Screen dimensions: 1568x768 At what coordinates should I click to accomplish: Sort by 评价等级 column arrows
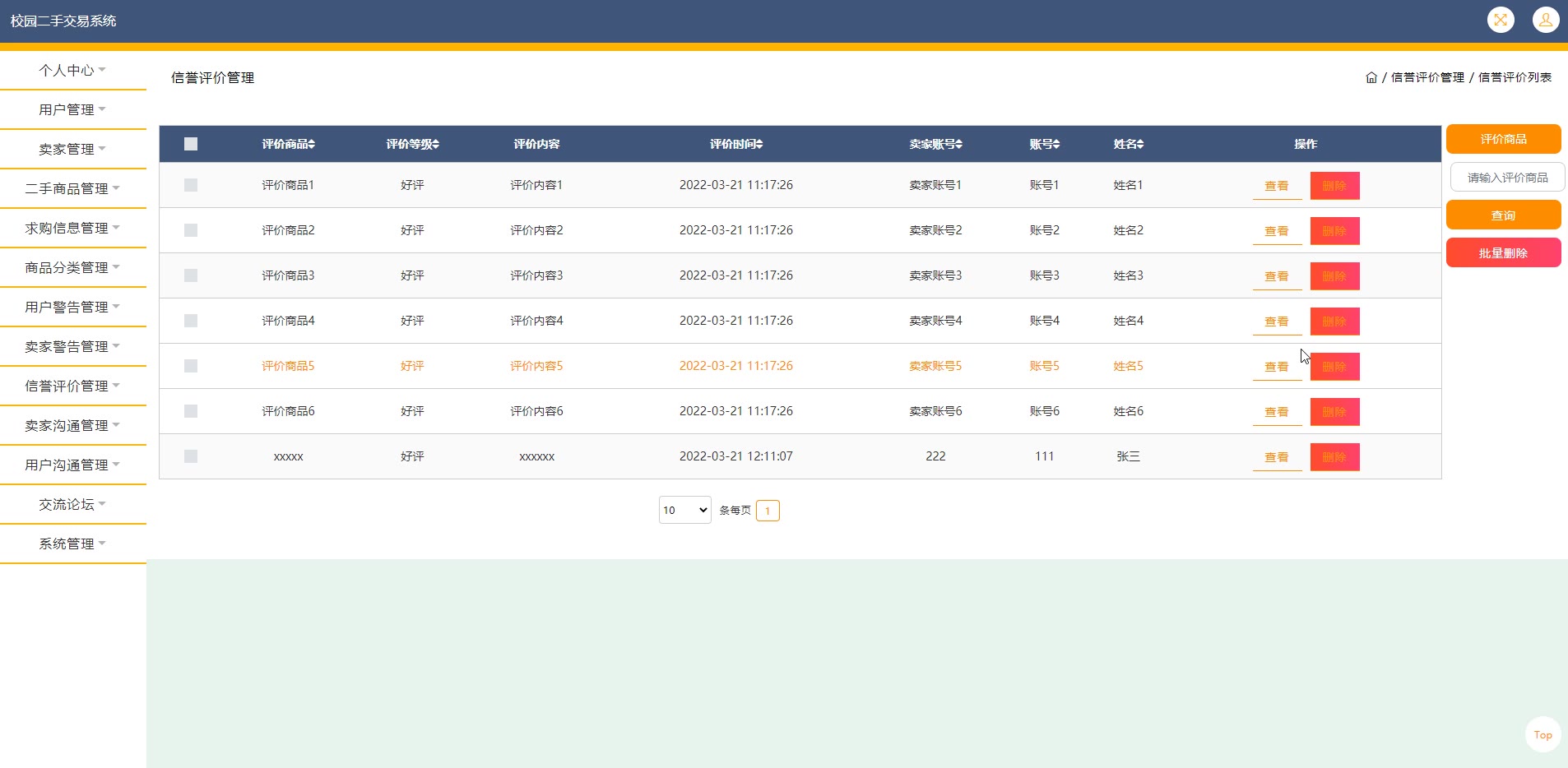(x=436, y=145)
